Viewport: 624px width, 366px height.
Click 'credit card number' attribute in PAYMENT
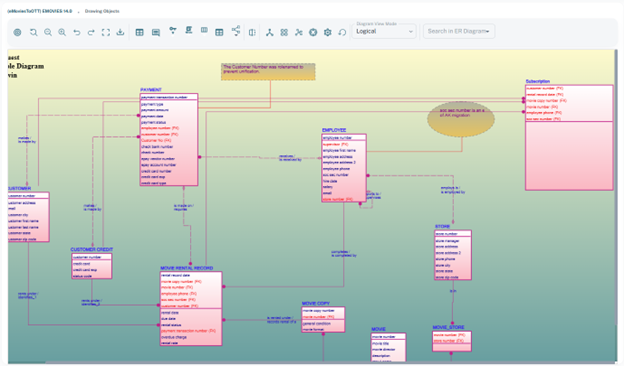[x=156, y=171]
